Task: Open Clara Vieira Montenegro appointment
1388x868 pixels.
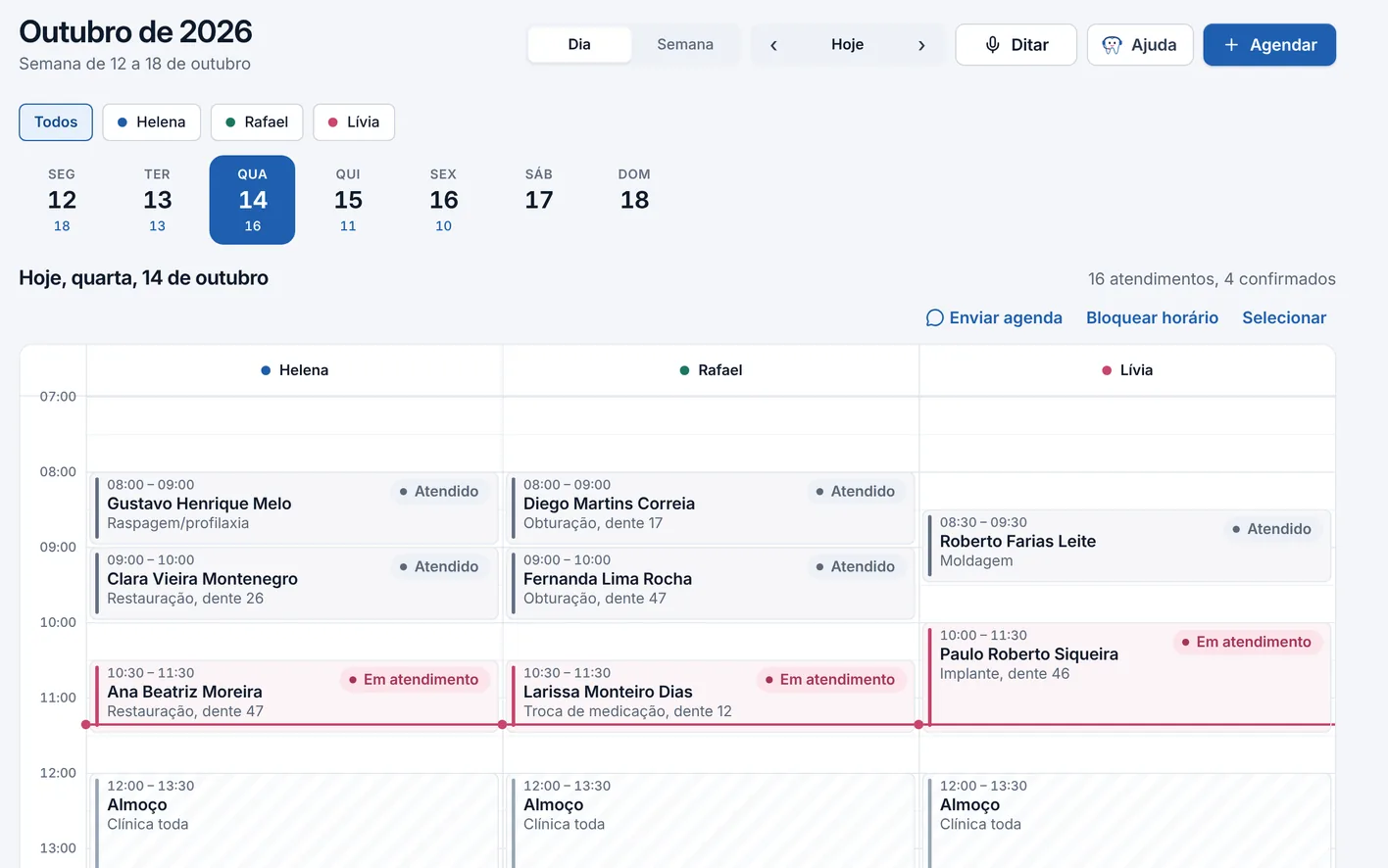Action: 294,584
